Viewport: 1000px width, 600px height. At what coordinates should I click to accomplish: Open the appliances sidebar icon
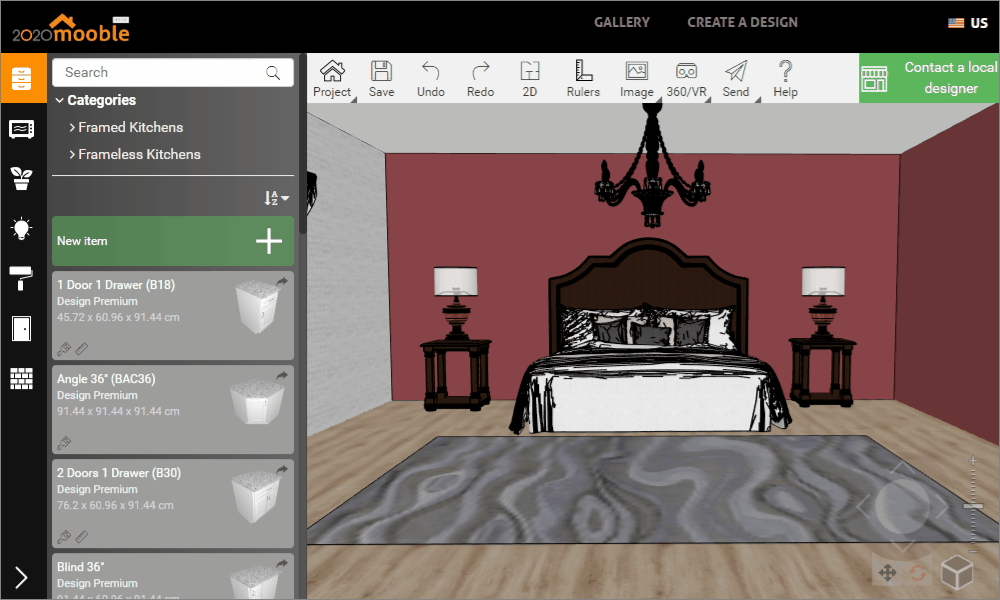point(22,129)
